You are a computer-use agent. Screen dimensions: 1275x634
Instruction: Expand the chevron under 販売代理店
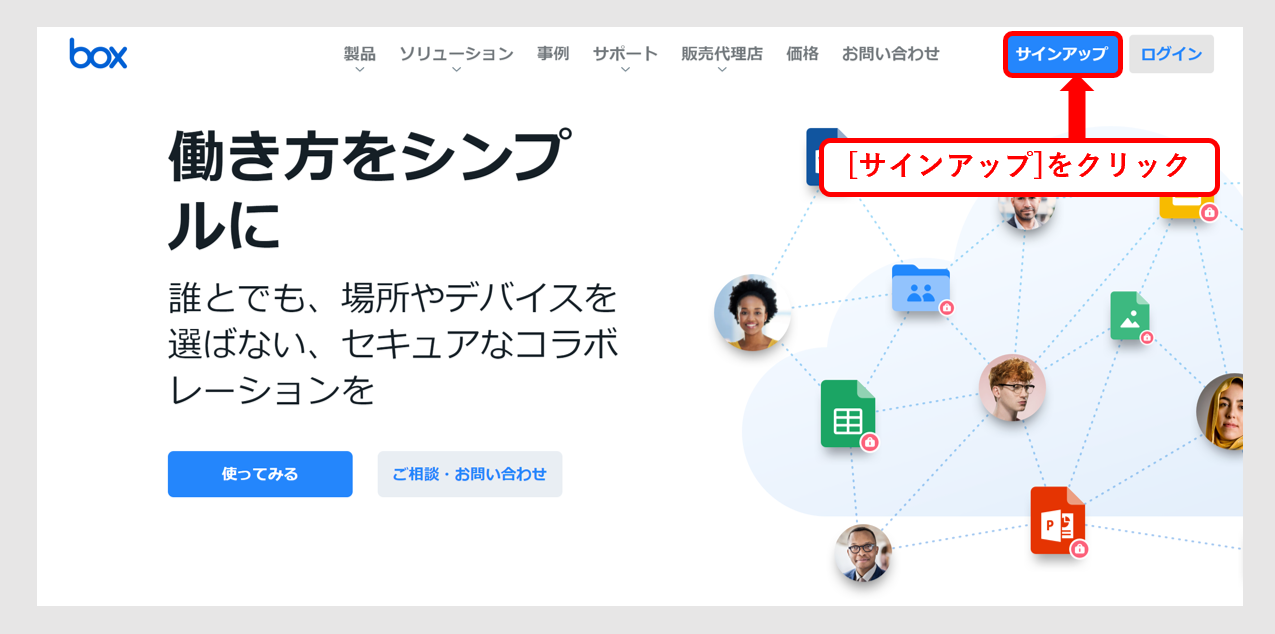click(722, 70)
